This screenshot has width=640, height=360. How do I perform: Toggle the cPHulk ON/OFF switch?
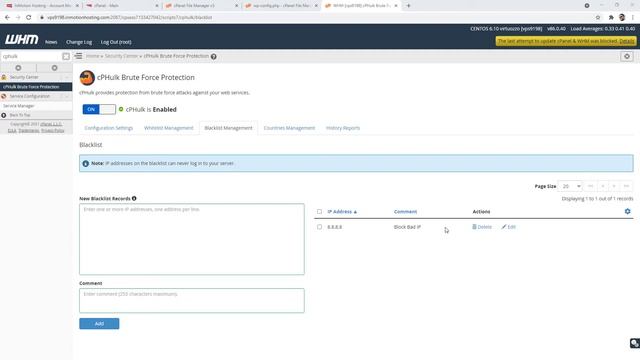[99, 109]
